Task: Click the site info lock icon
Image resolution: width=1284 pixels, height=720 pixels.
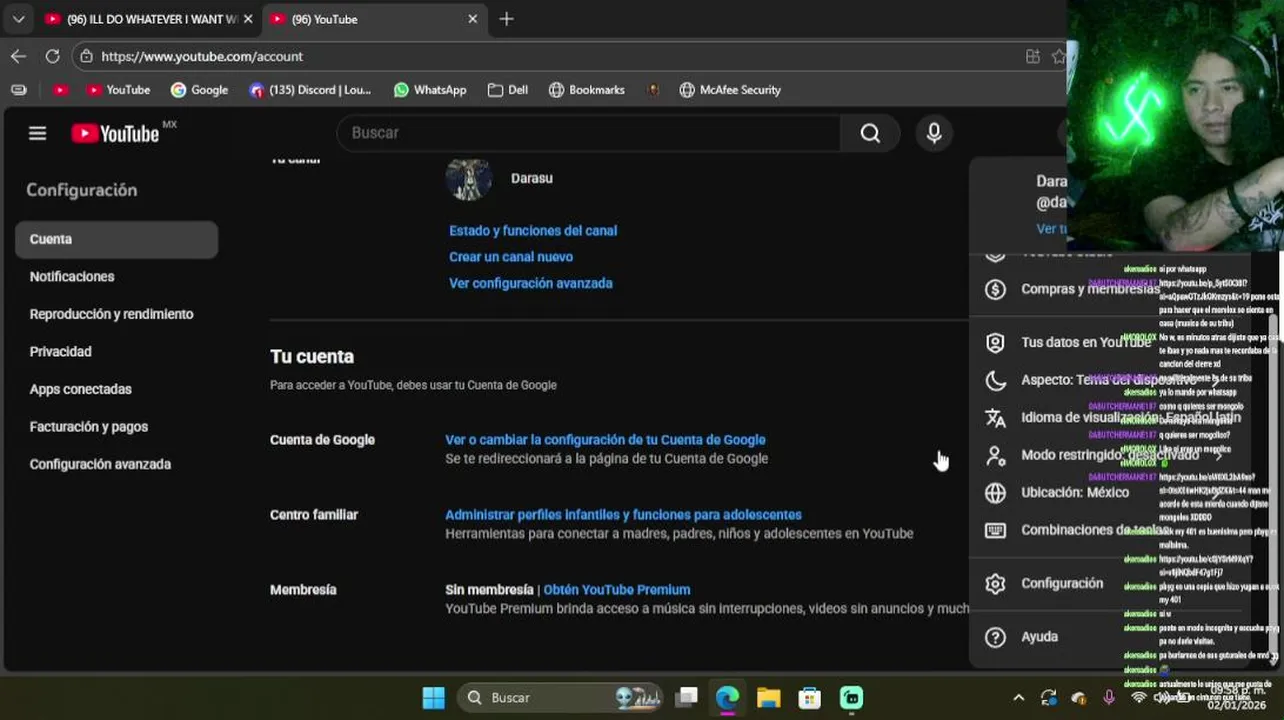Action: 87,56
